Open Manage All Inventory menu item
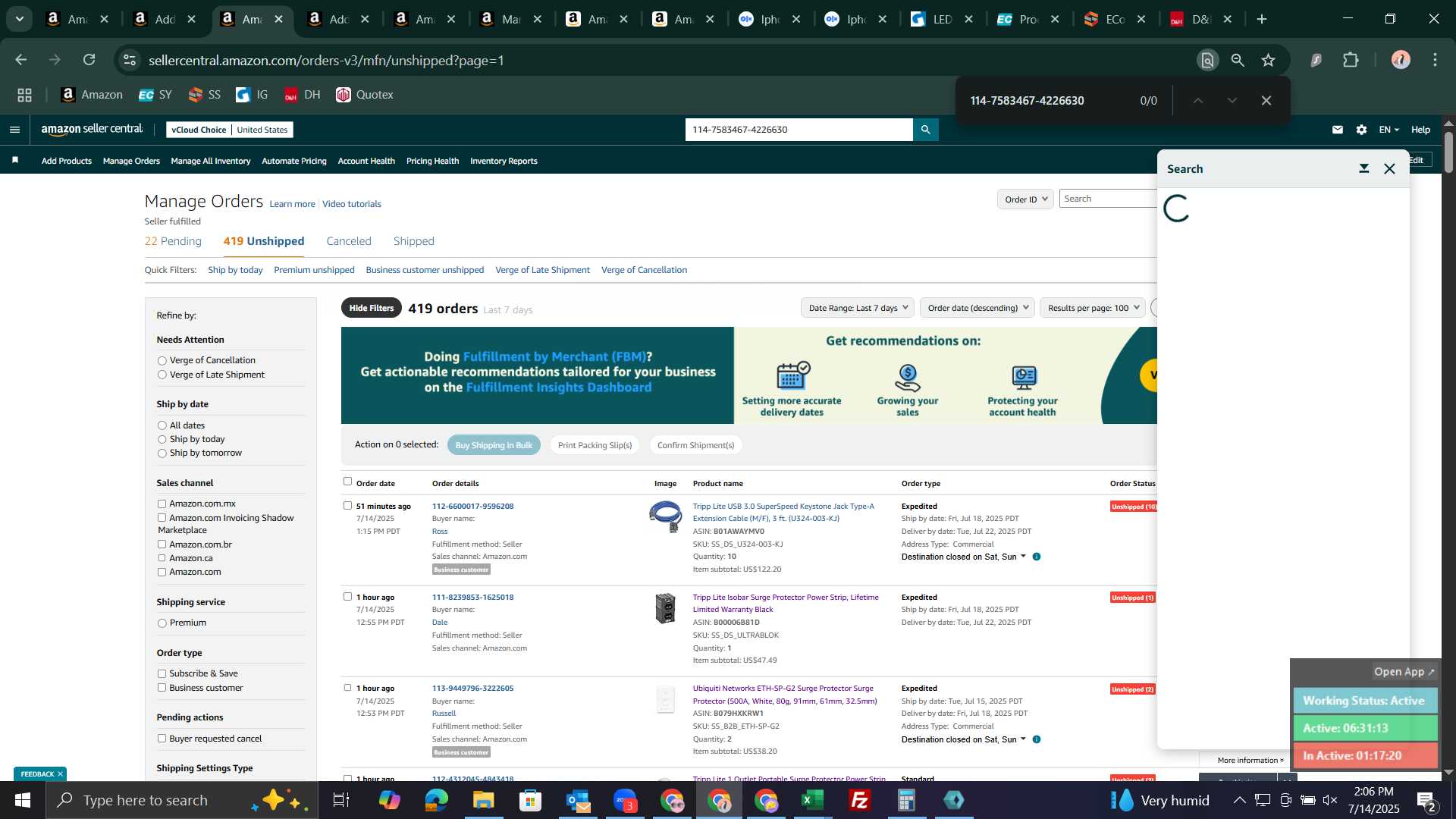 [x=211, y=161]
